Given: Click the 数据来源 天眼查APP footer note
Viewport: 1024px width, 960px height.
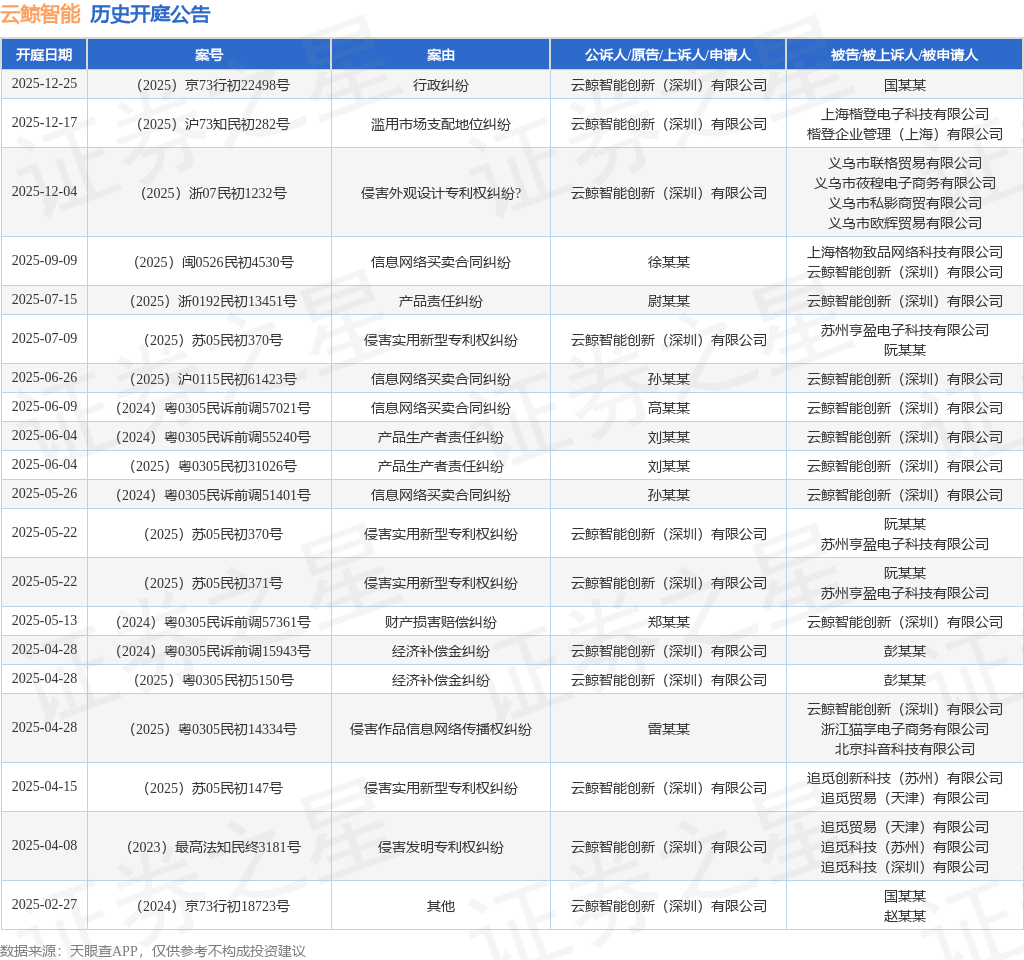Looking at the screenshot, I should point(153,951).
